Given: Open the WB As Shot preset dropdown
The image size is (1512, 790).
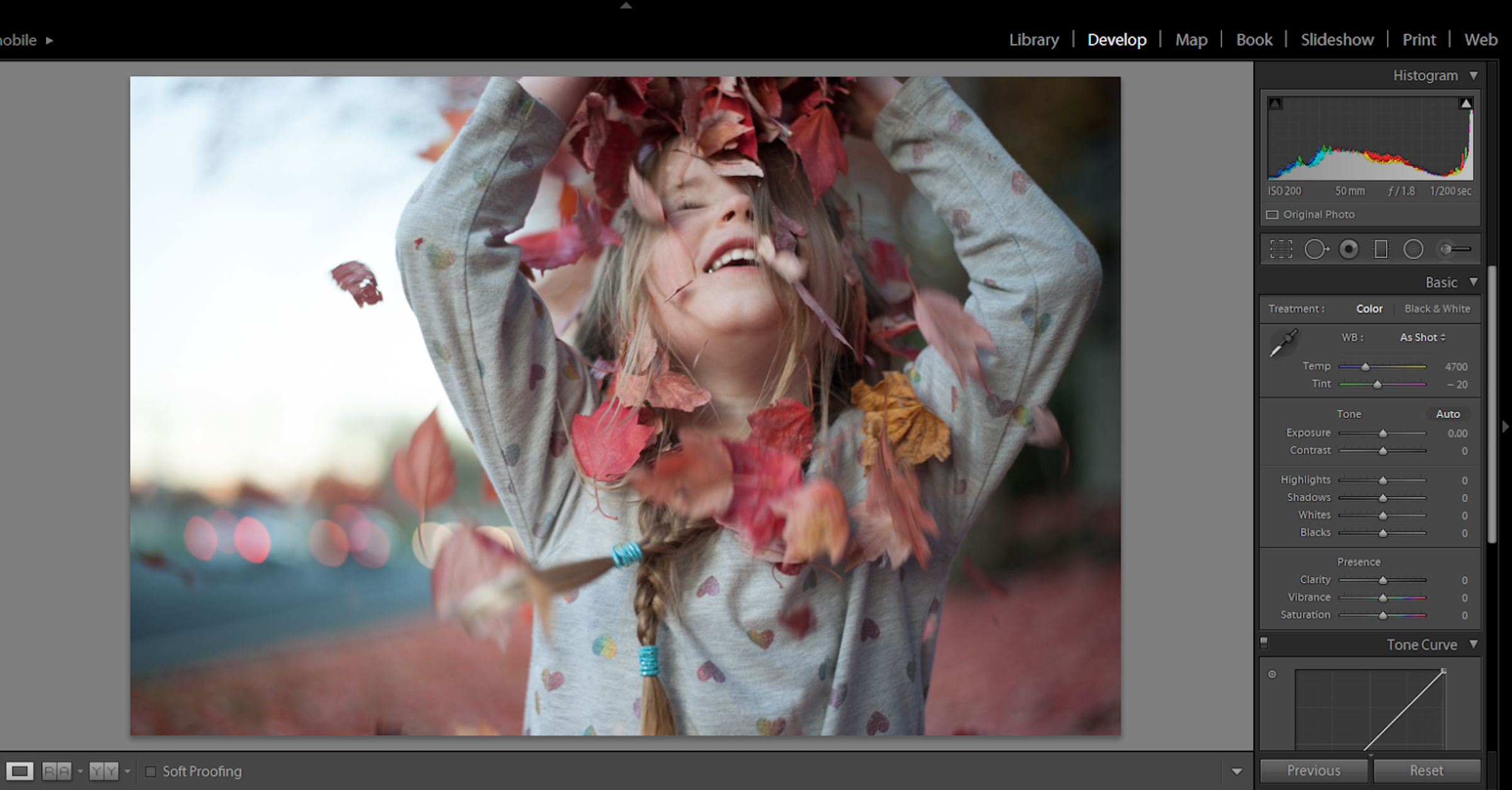Looking at the screenshot, I should click(1423, 338).
